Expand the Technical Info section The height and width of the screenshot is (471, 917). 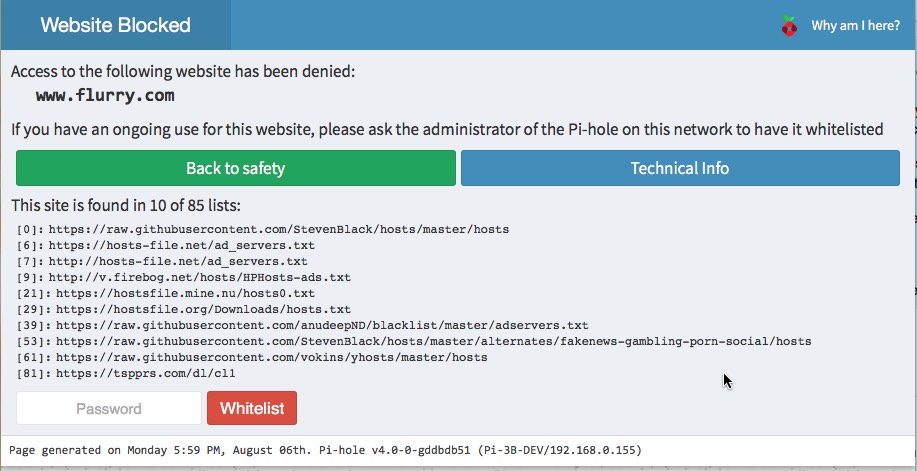click(x=680, y=168)
